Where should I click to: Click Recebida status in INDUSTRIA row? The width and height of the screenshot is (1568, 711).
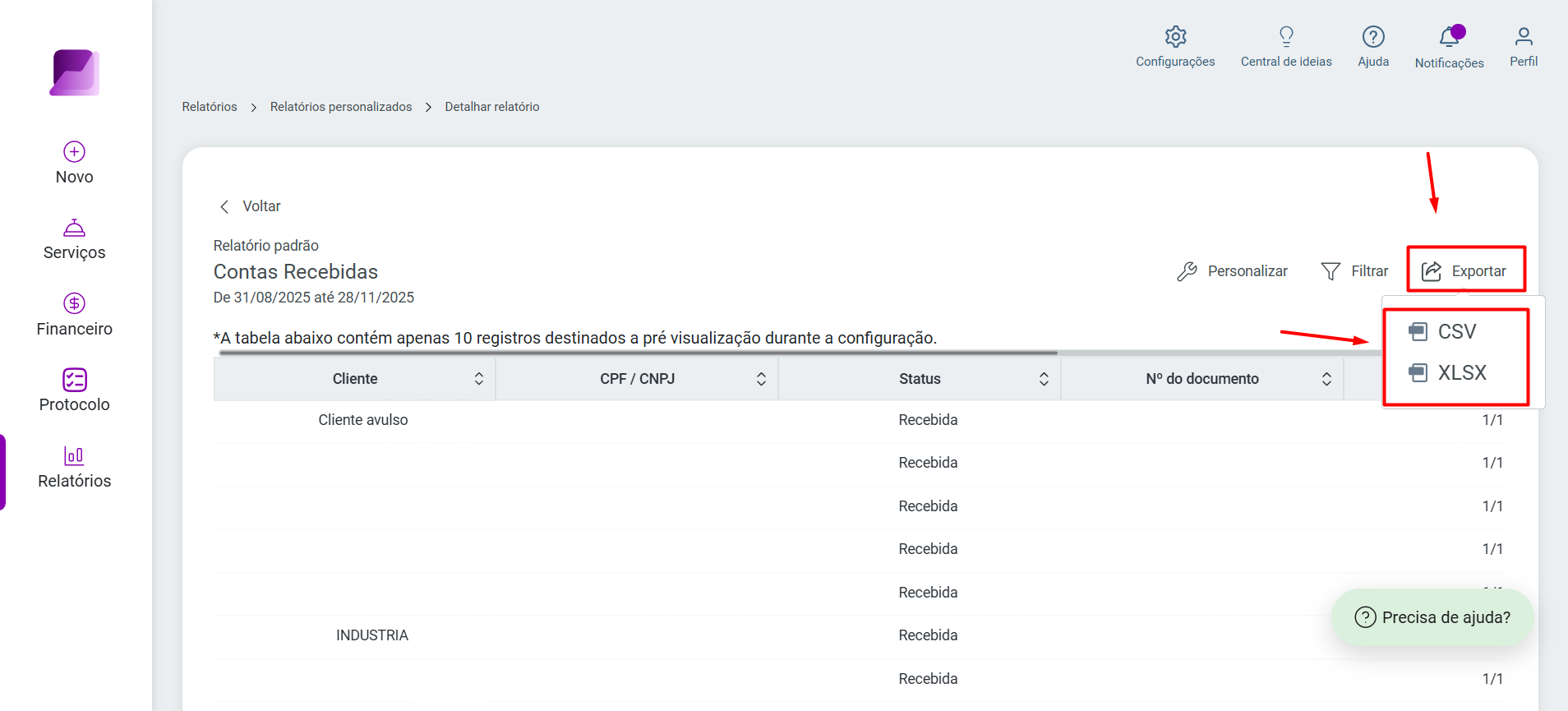pyautogui.click(x=928, y=635)
